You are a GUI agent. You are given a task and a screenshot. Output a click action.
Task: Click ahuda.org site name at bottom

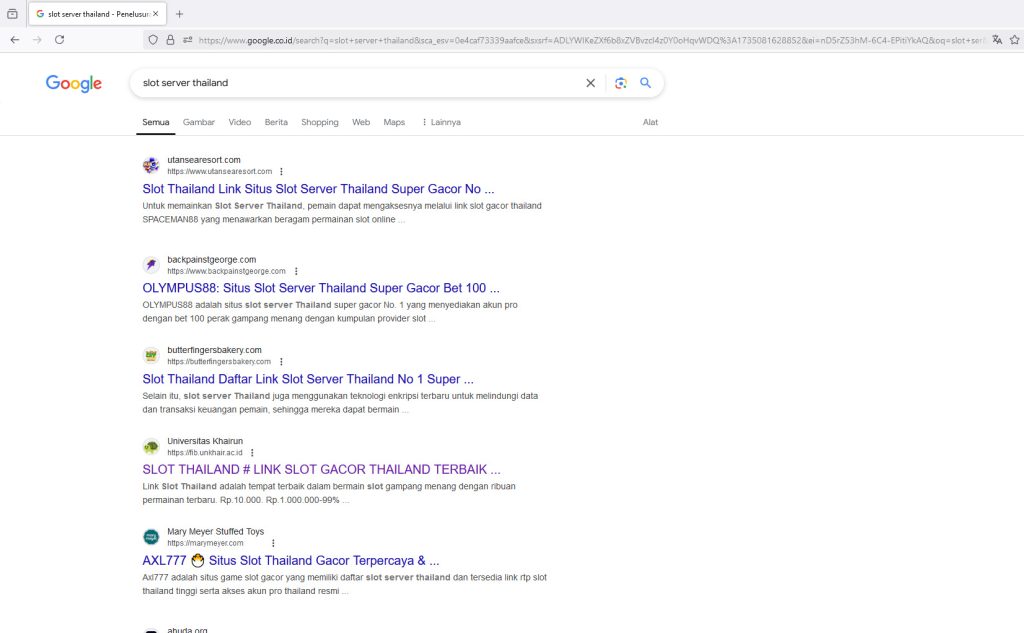click(x=187, y=630)
